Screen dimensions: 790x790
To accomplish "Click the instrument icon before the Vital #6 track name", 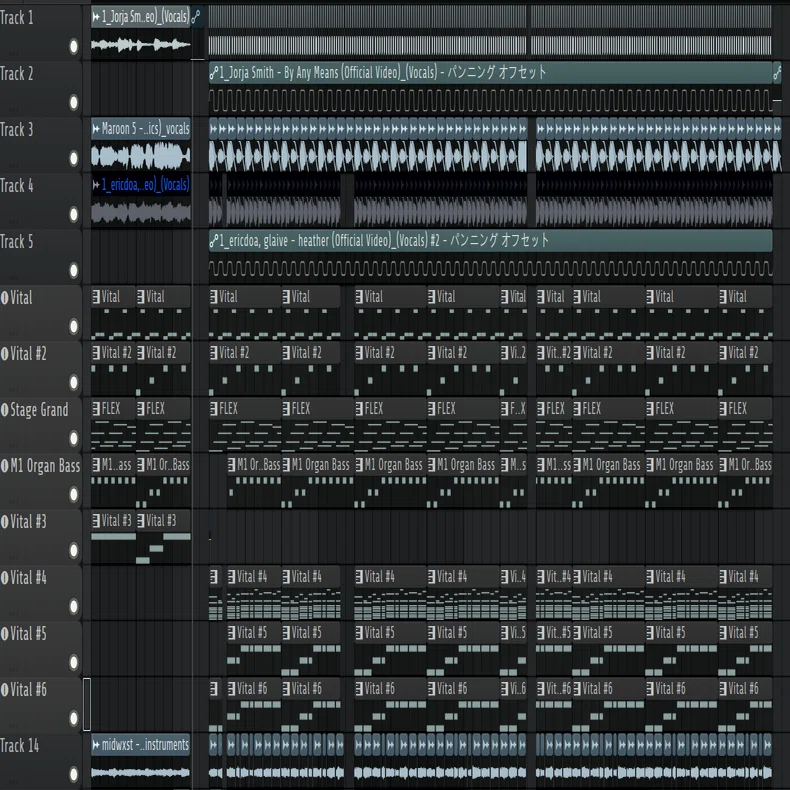I will click(5, 689).
